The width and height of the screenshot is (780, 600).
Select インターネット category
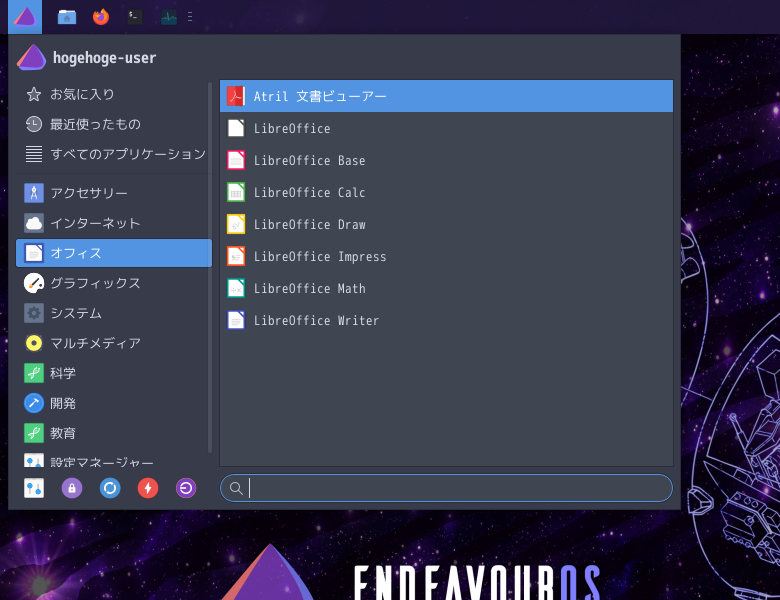pos(114,223)
